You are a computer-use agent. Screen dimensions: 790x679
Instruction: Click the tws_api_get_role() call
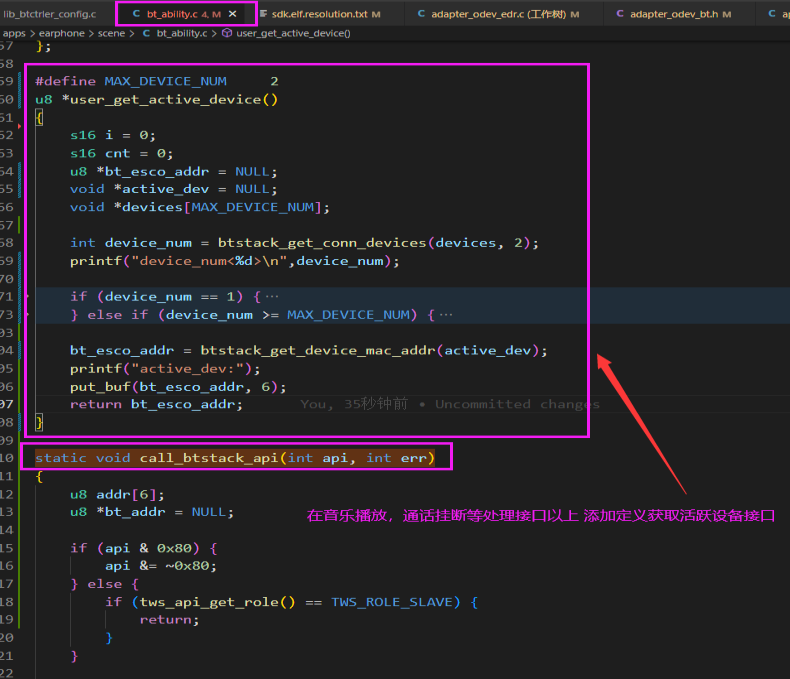(217, 602)
